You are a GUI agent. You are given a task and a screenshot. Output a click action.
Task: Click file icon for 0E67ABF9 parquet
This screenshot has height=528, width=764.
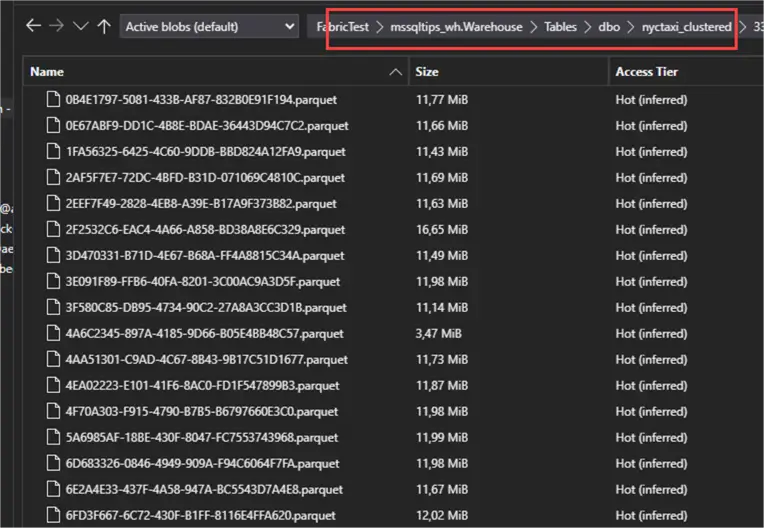pos(53,125)
